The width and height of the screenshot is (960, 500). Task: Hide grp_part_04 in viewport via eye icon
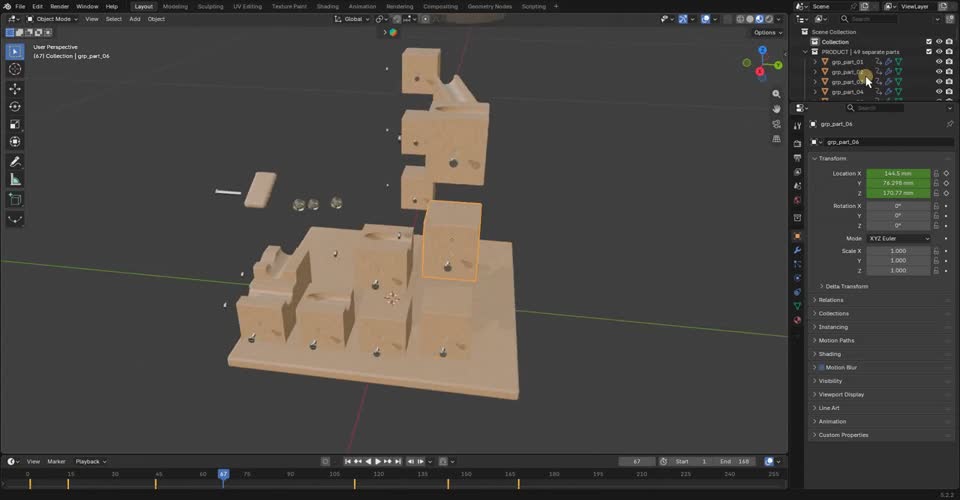point(939,92)
